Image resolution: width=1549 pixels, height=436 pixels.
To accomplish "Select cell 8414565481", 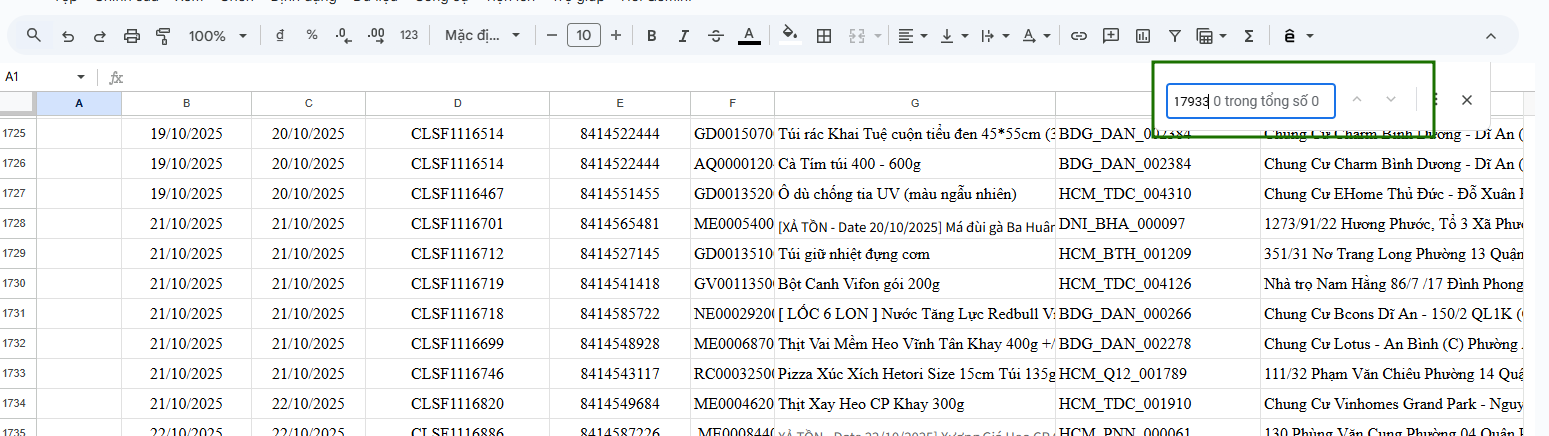I will pos(620,223).
